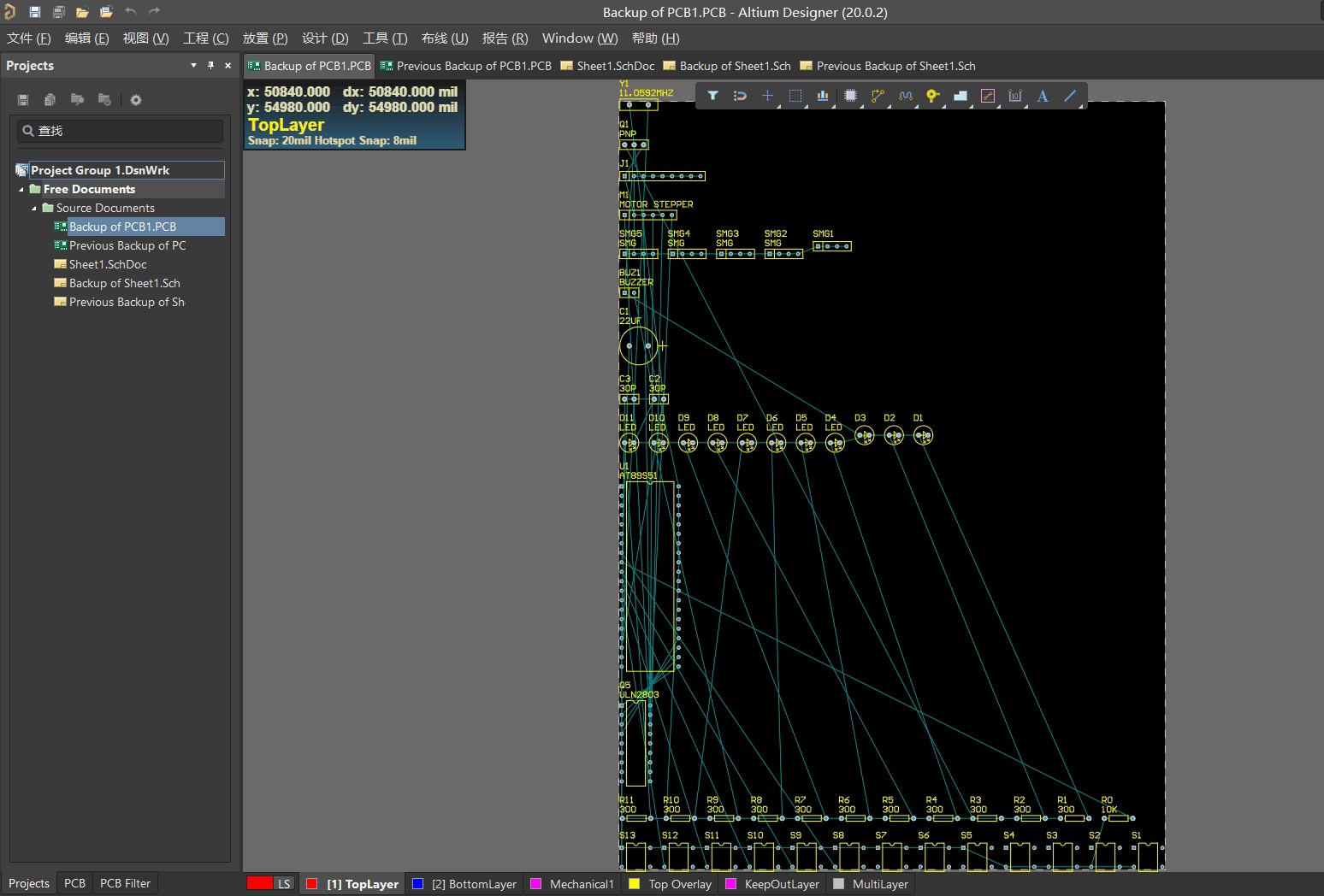1324x896 pixels.
Task: Close the Projects panel
Action: point(228,65)
